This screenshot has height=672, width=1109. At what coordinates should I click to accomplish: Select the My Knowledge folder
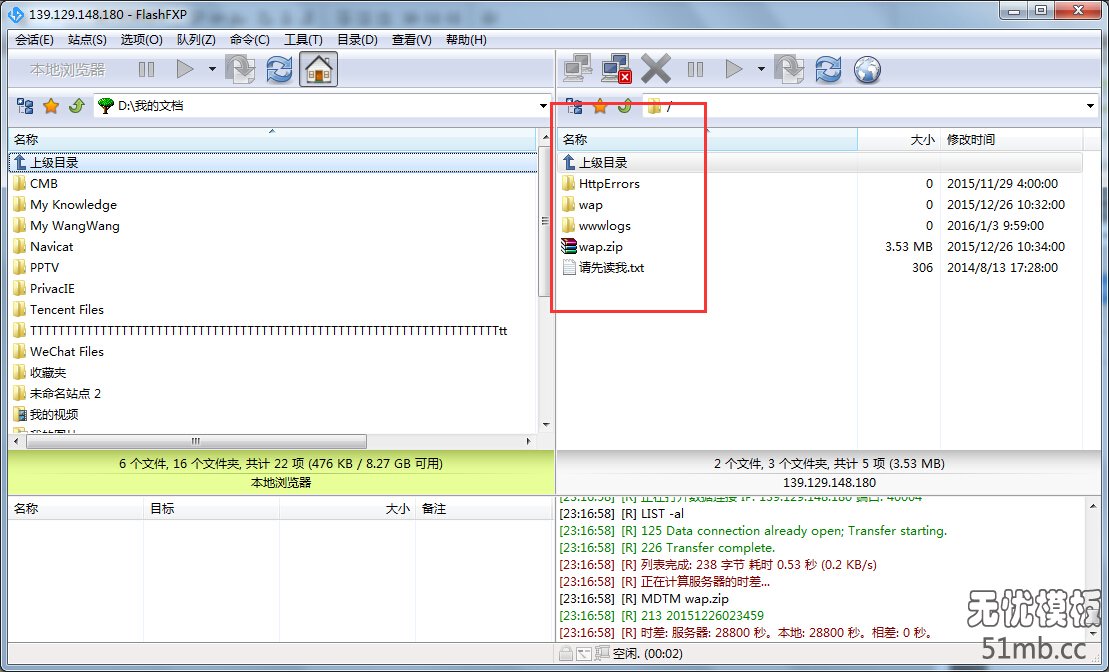coord(65,204)
